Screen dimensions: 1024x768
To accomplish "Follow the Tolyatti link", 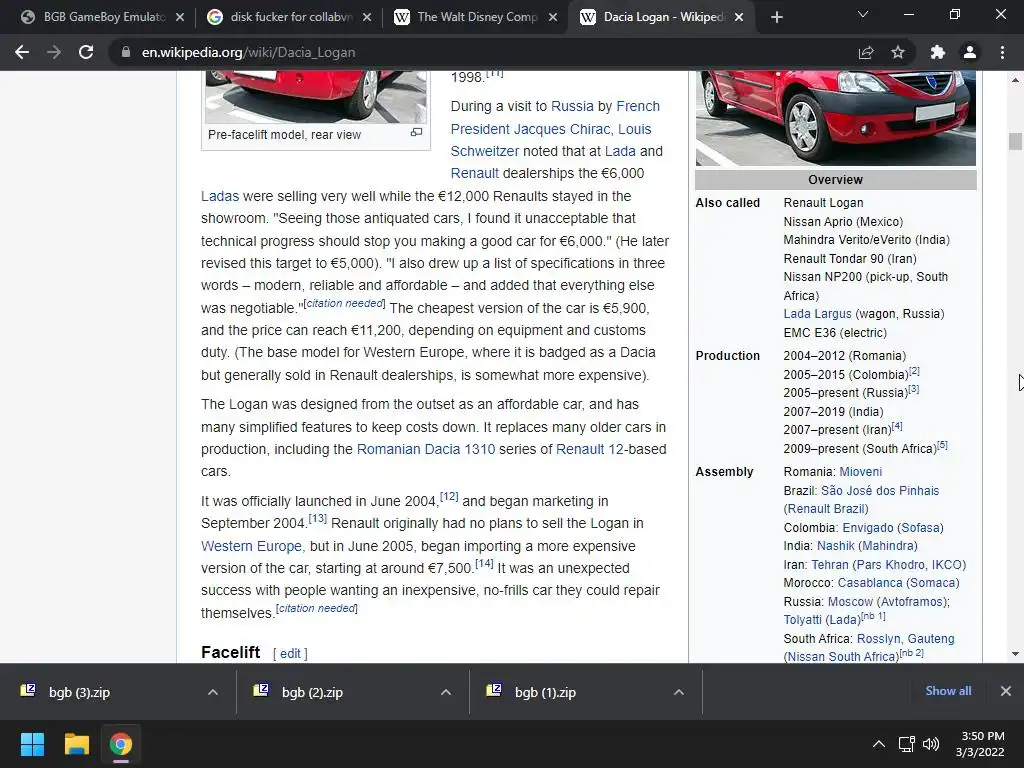I will 803,620.
